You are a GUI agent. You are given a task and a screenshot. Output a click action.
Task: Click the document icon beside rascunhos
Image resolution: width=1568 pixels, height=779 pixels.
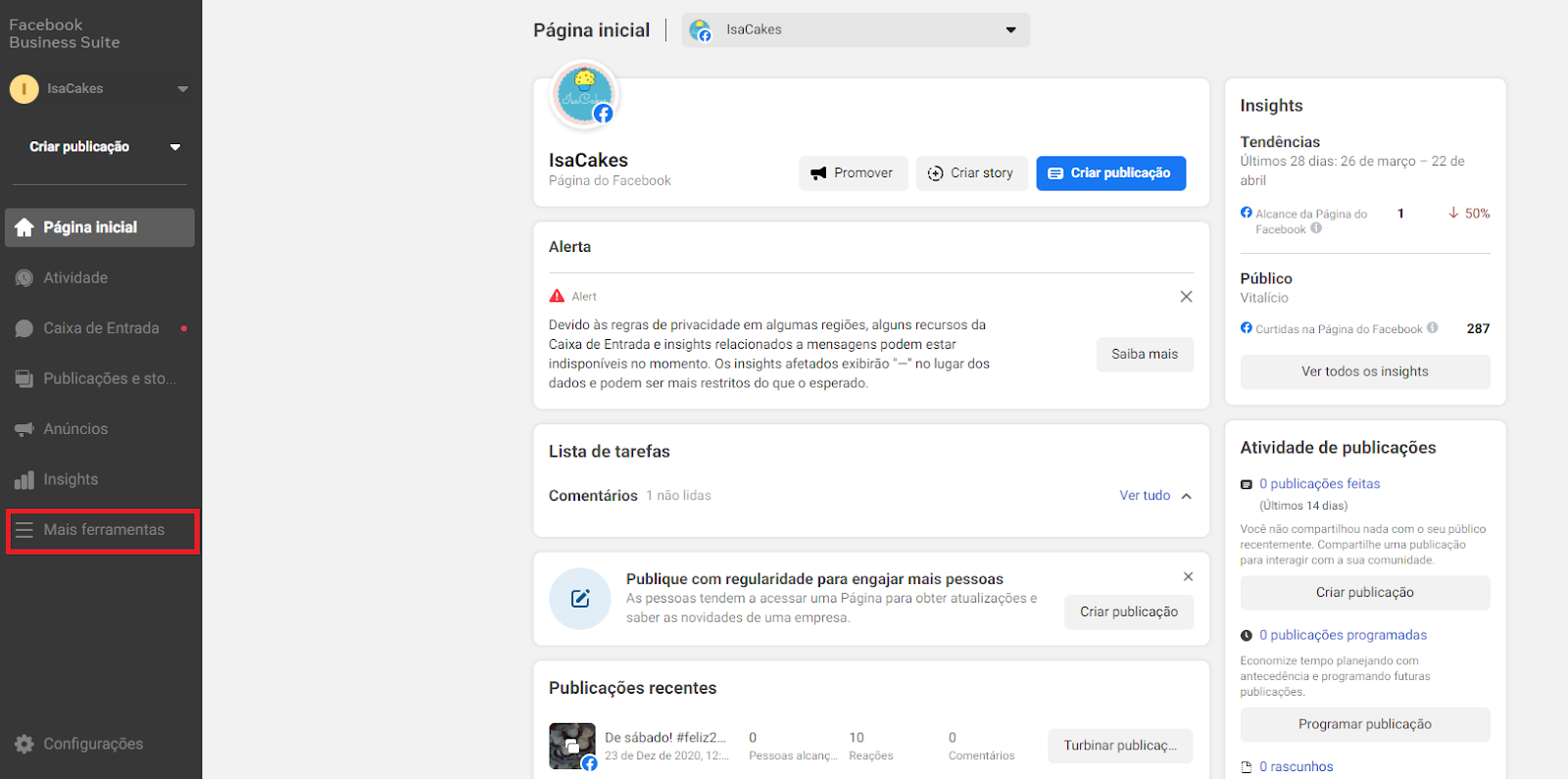coord(1247,767)
